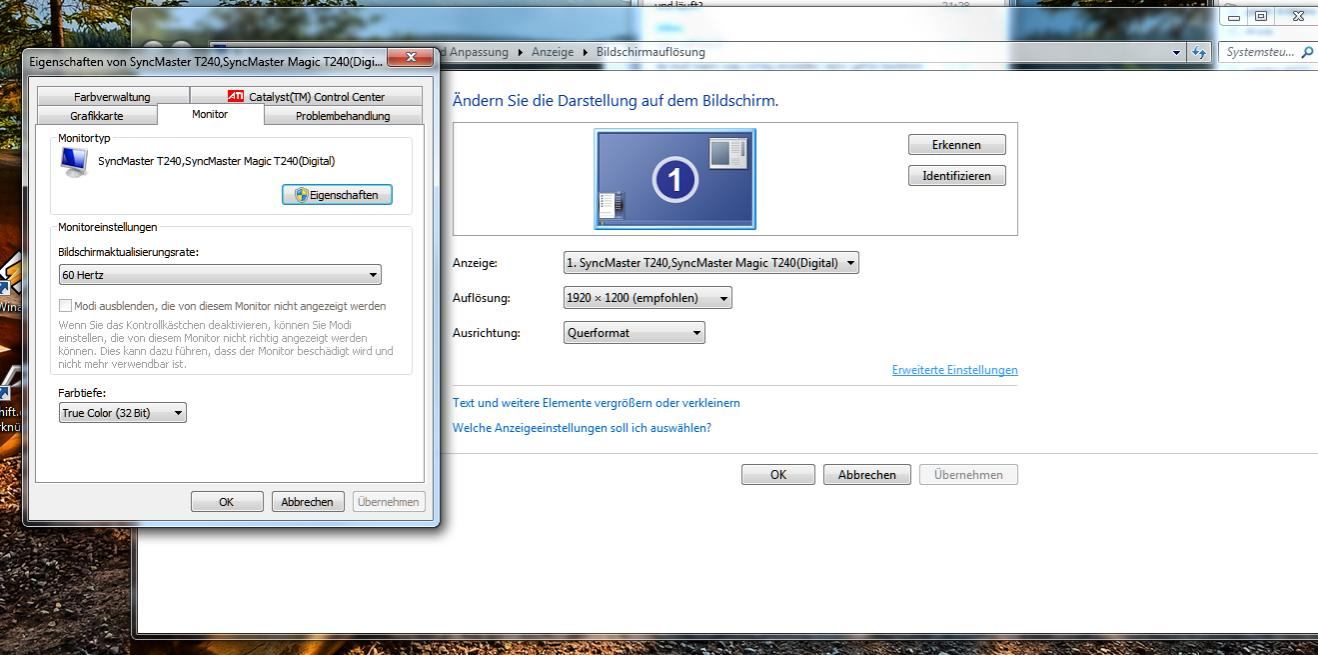Click the Erkennen button
The image size is (1318, 655).
[x=957, y=145]
